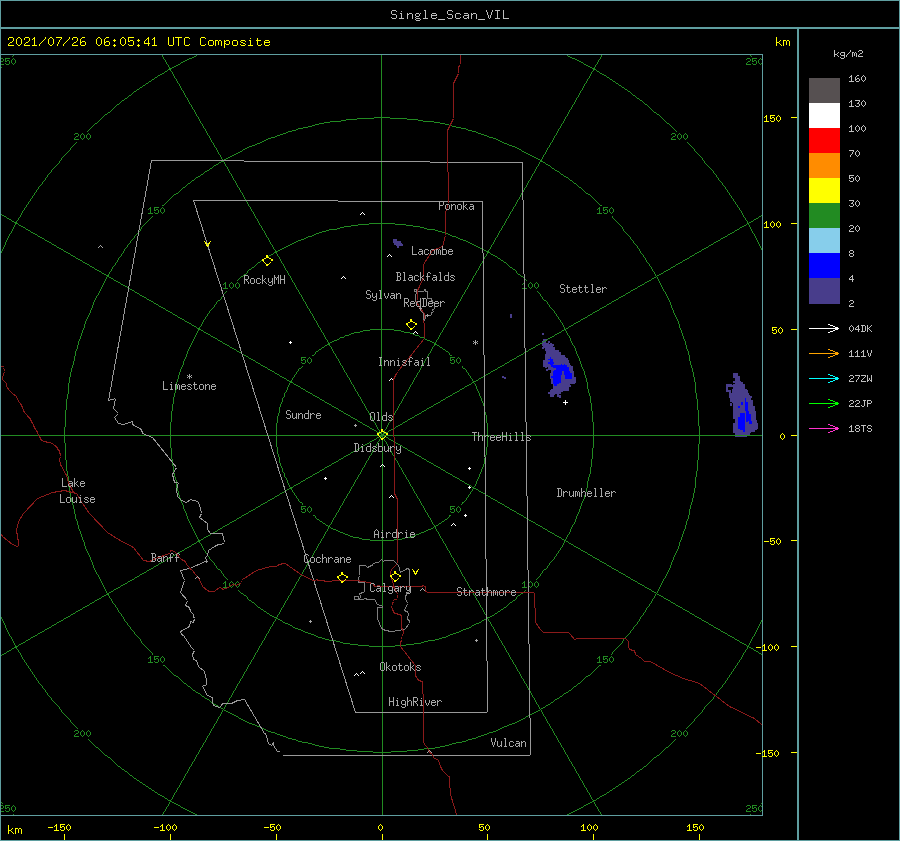Click the 18TS legend label
This screenshot has height=841, width=900.
coord(860,429)
